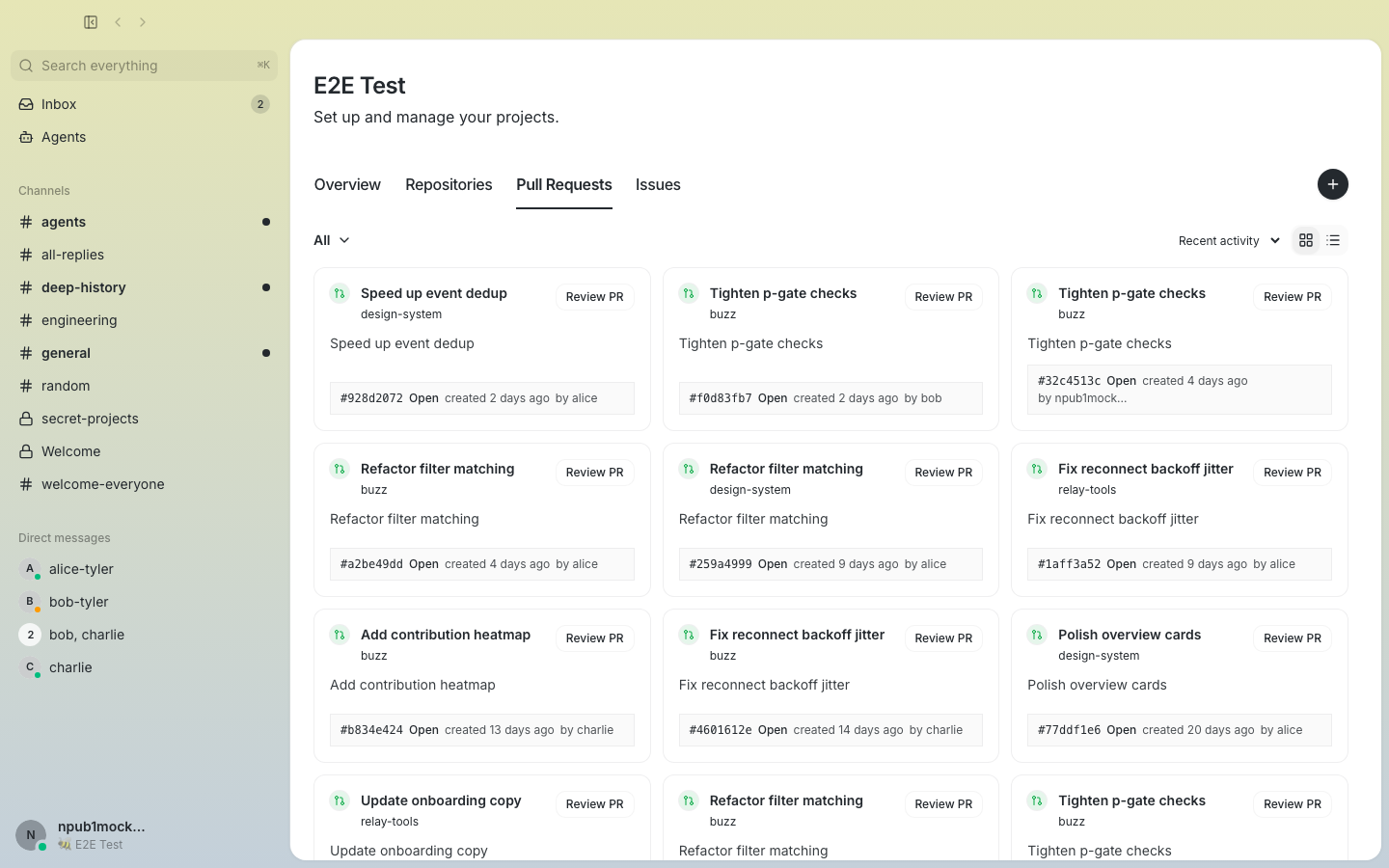The image size is (1389, 868).
Task: Switch to list view
Action: coord(1333,240)
